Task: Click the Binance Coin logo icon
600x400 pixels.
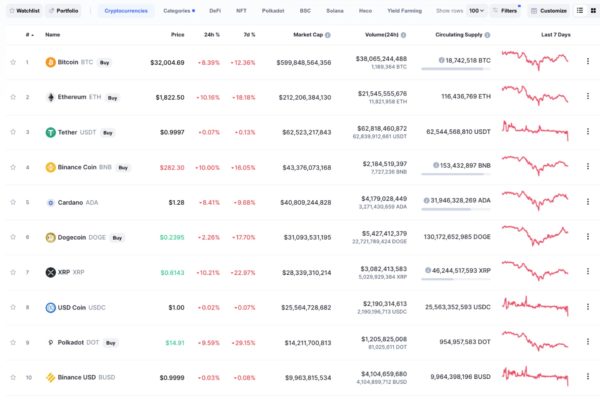Action: pyautogui.click(x=51, y=167)
